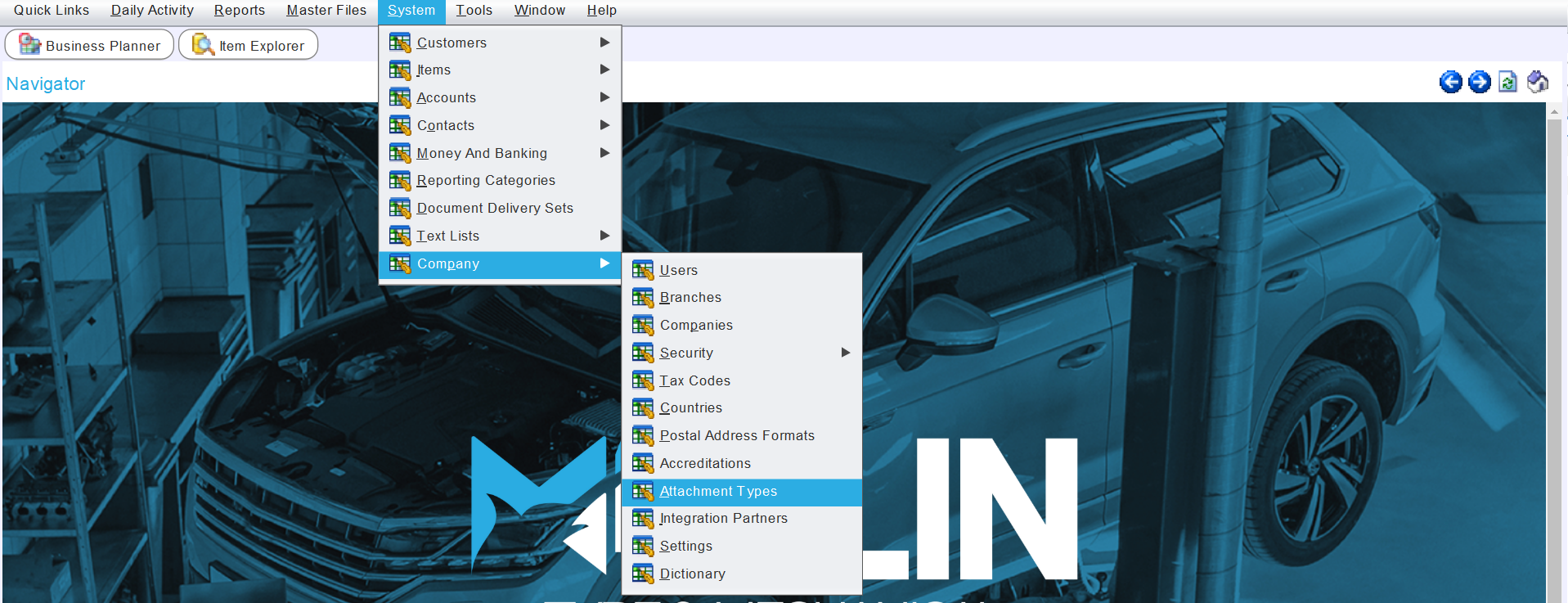Viewport: 1568px width, 603px height.
Task: Click the Navigator forward arrow icon
Action: (1479, 82)
